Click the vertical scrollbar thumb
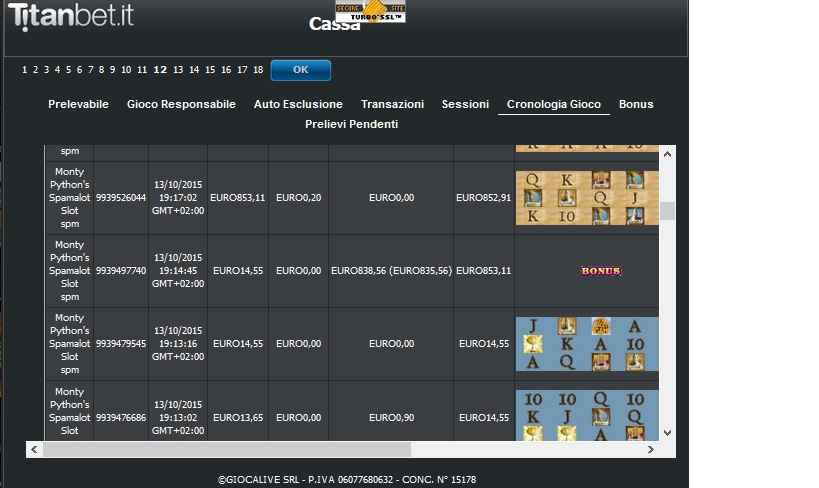The height and width of the screenshot is (488, 819). pyautogui.click(x=667, y=211)
